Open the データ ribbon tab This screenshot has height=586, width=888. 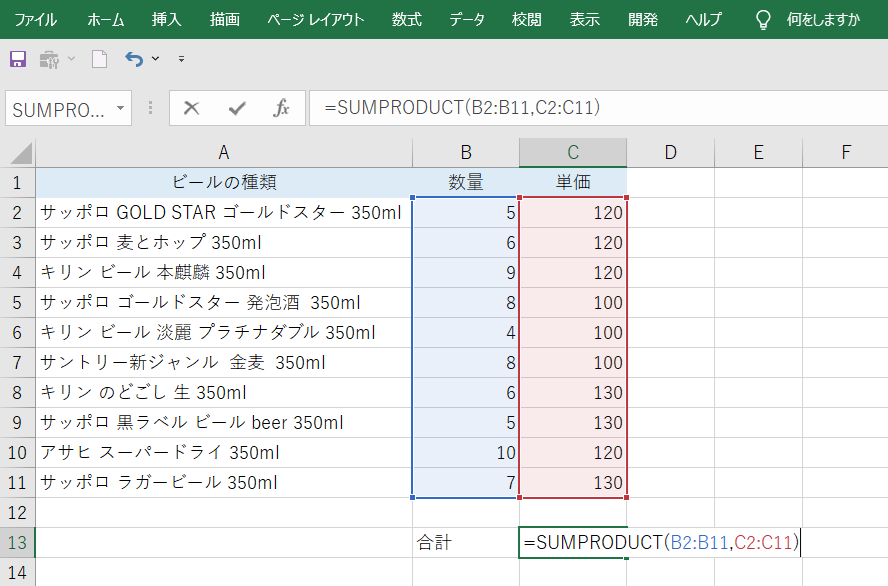click(467, 19)
